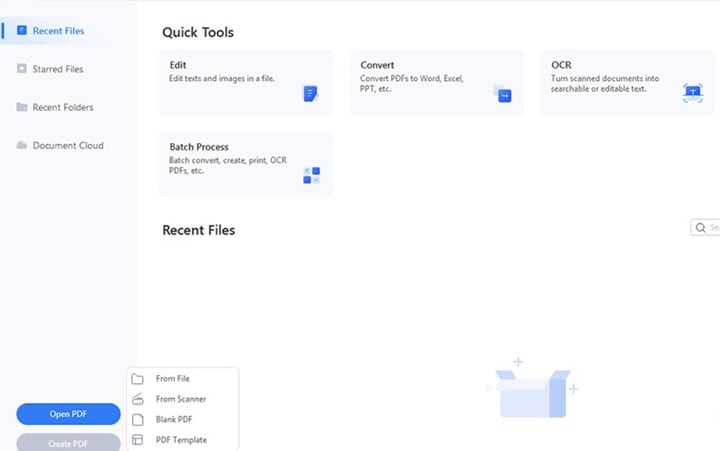Click the Recent Folders folder icon

[x=22, y=107]
